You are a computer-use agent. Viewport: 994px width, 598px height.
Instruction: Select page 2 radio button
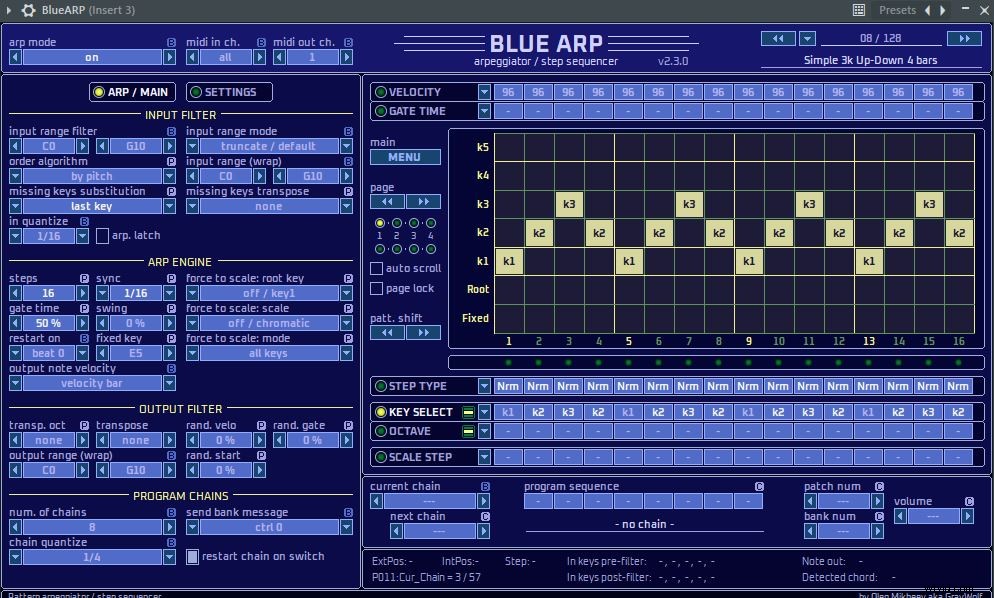[397, 223]
